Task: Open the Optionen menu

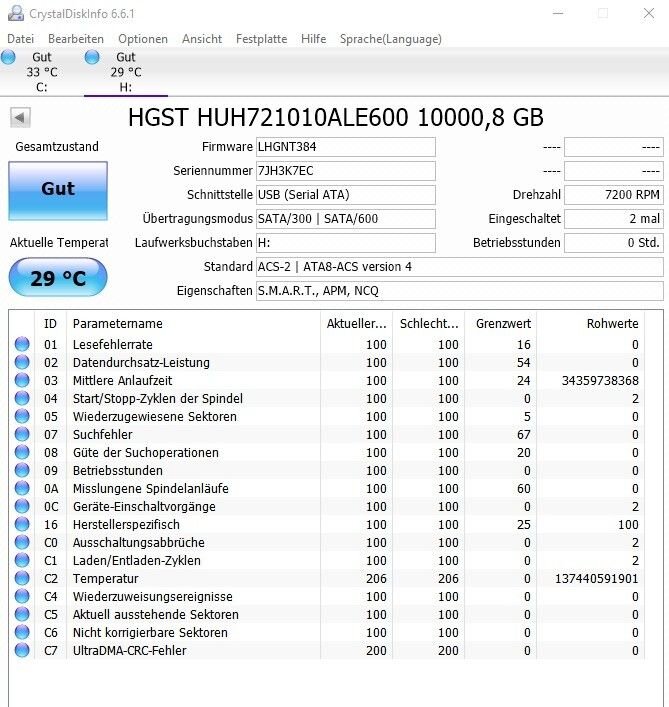Action: (143, 39)
